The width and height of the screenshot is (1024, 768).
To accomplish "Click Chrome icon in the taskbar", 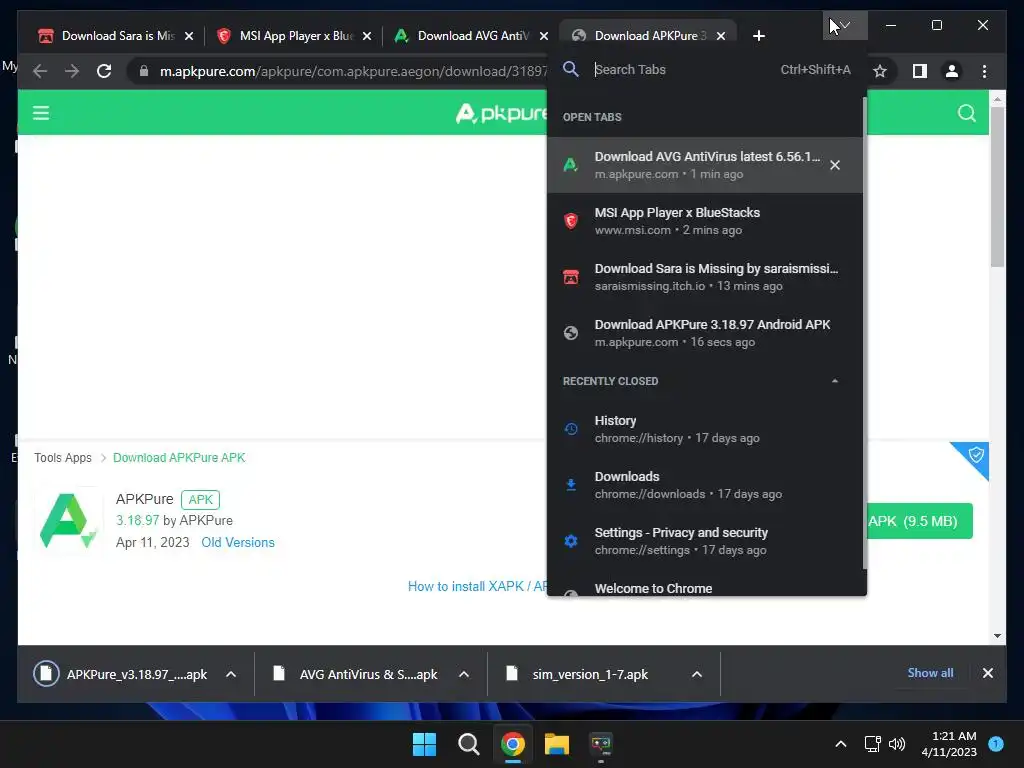I will 513,744.
